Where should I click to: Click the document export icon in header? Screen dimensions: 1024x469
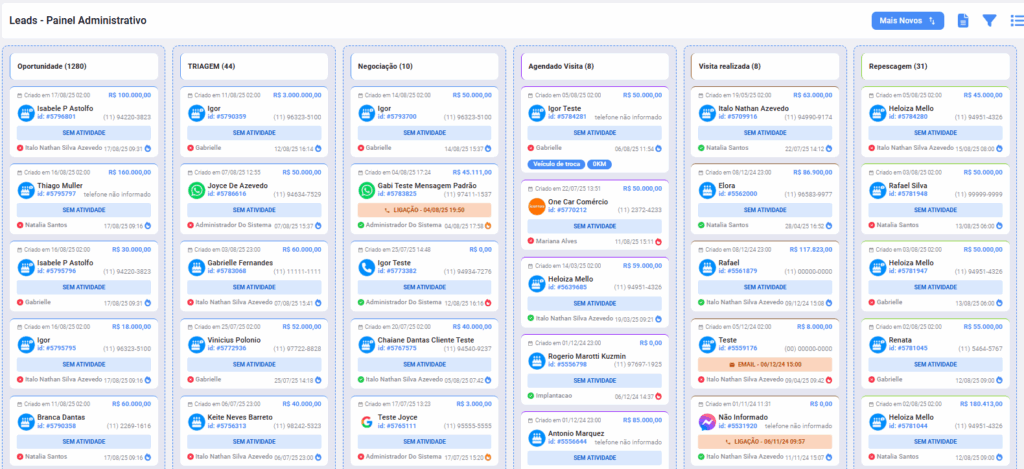point(963,21)
